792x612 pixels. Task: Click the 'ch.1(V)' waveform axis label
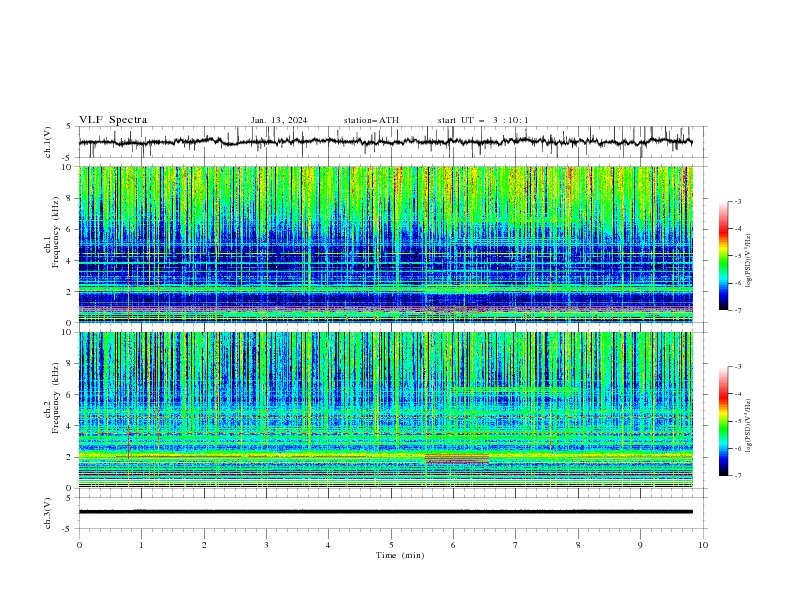point(48,142)
